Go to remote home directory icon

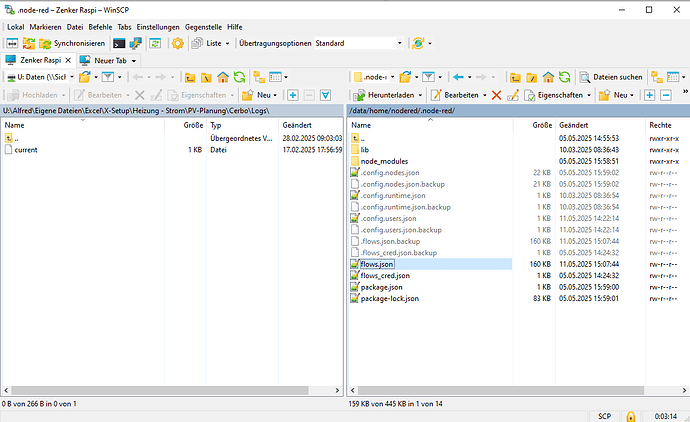[x=548, y=77]
